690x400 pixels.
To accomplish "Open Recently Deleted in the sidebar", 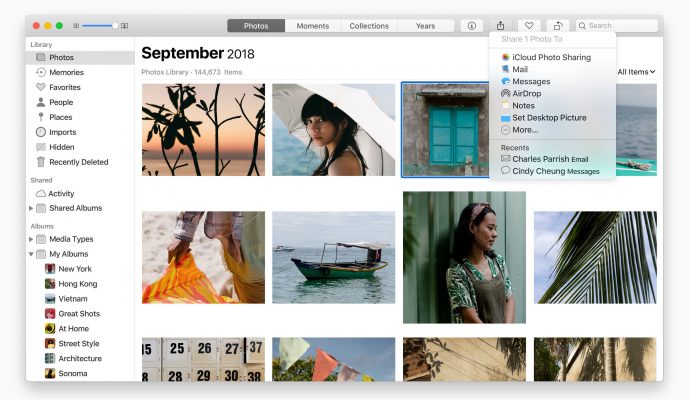I will (x=78, y=162).
